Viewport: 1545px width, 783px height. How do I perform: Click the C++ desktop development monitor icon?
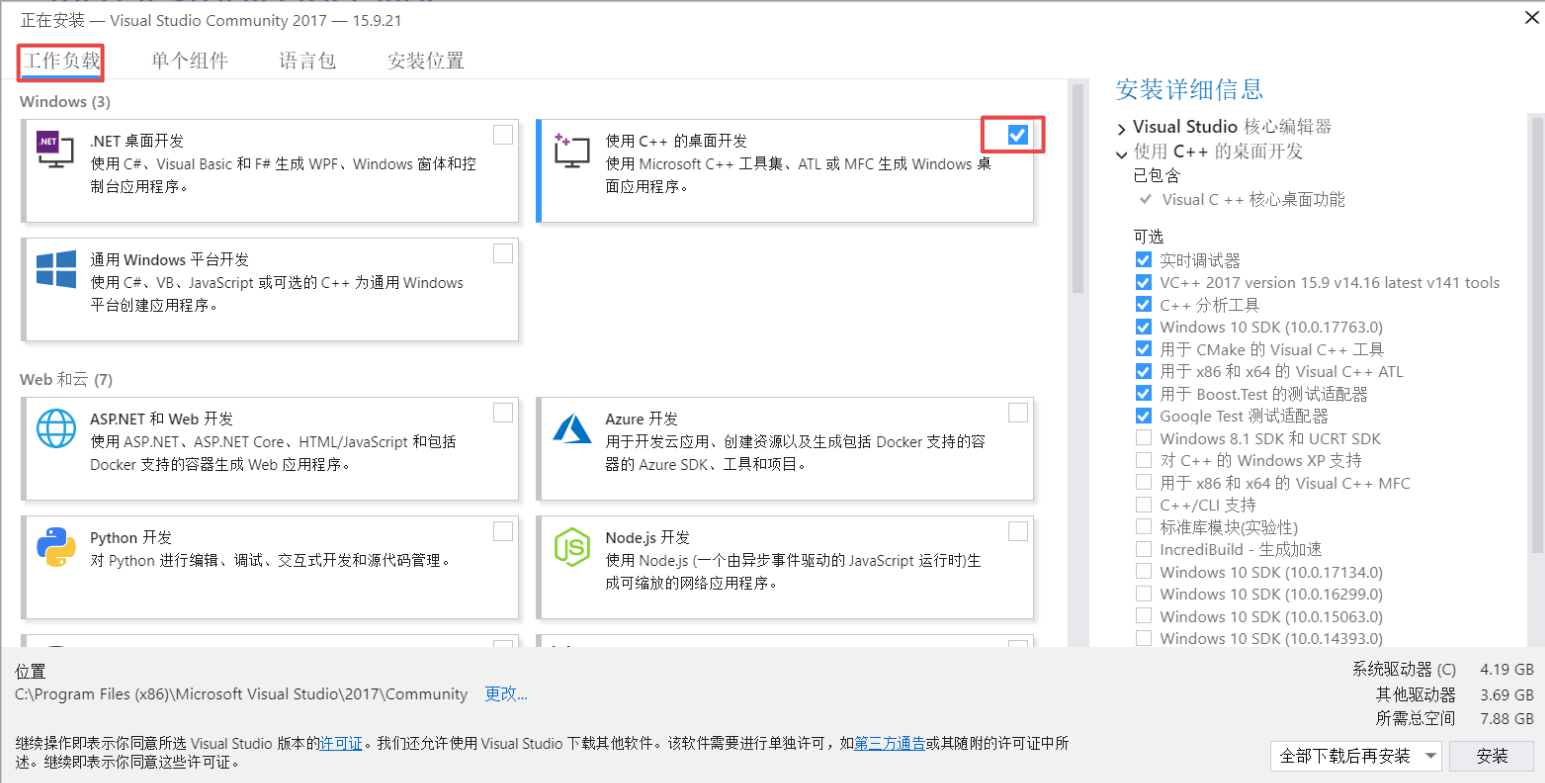click(572, 151)
